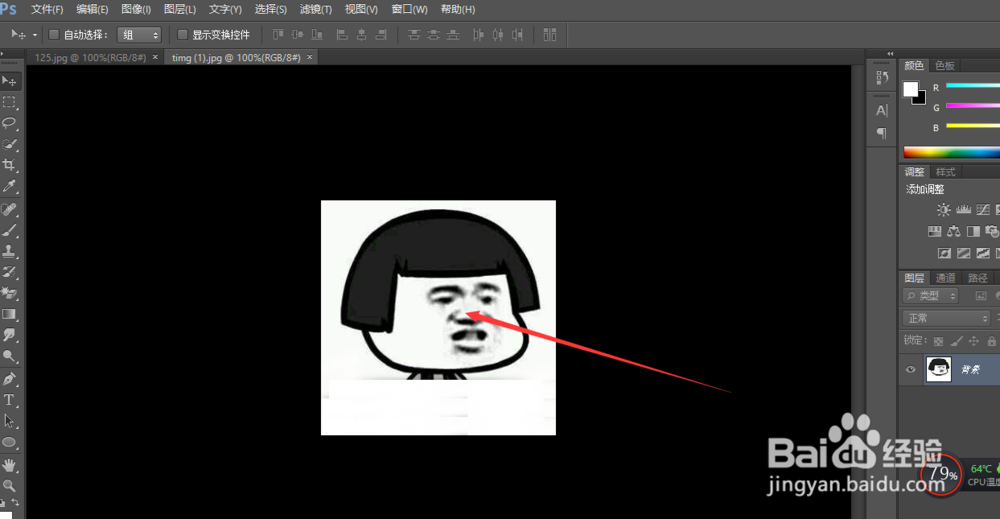Pick a color from the spectrum ramp
This screenshot has height=519, width=1000.
[x=952, y=152]
